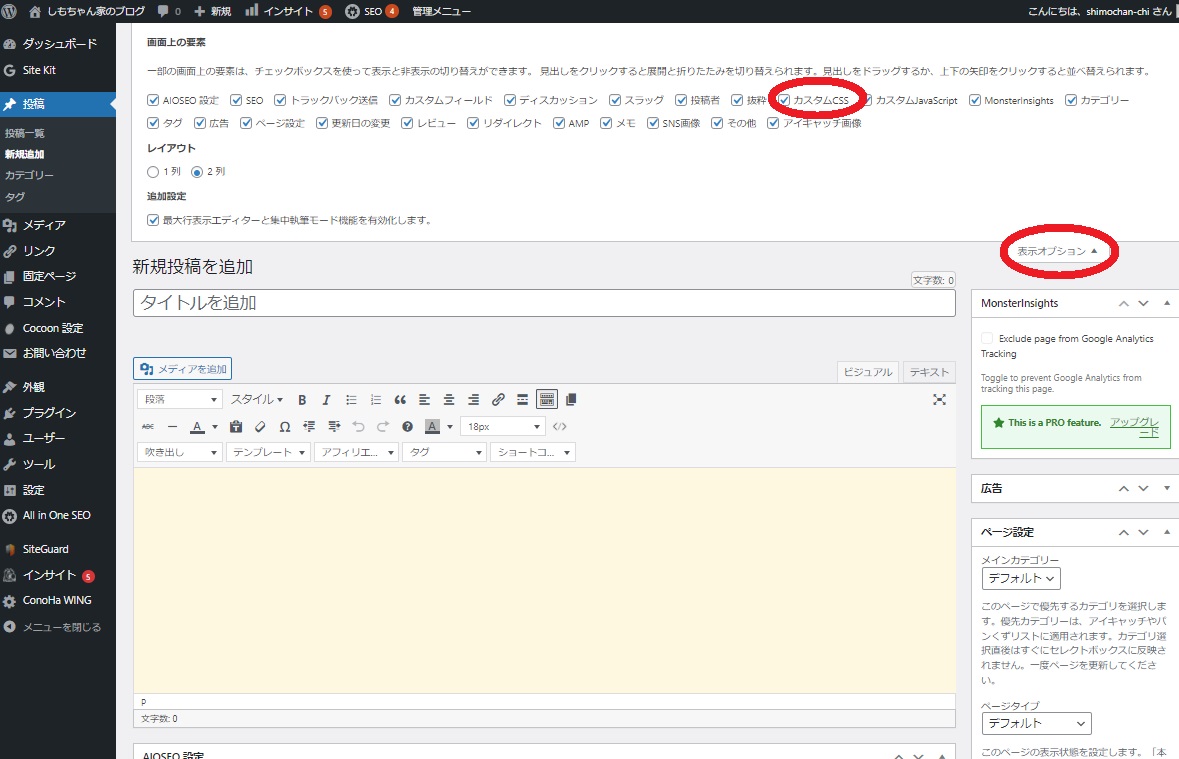
Task: Apply strikethrough formatting
Action: (x=148, y=427)
